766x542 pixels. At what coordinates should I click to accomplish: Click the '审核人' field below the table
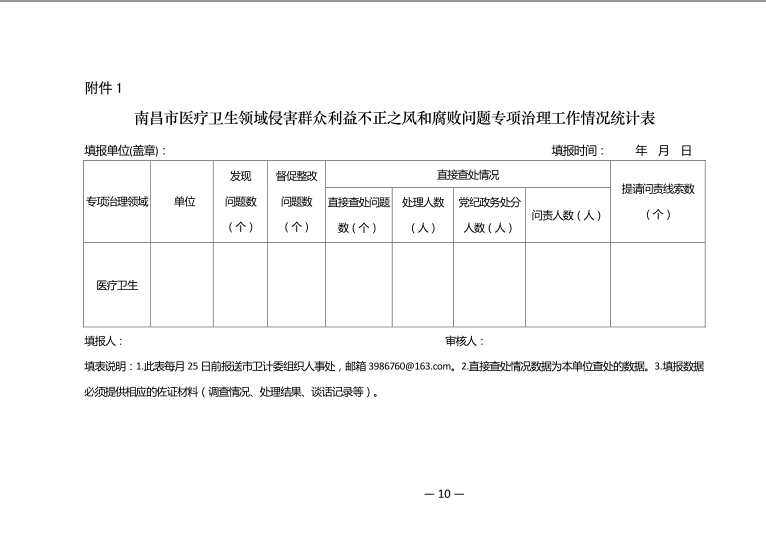coord(464,341)
